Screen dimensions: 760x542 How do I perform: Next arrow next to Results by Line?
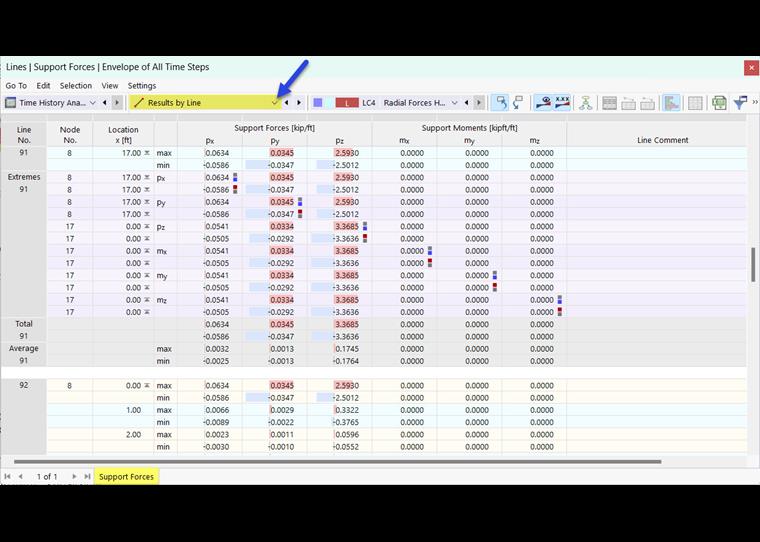[x=299, y=103]
